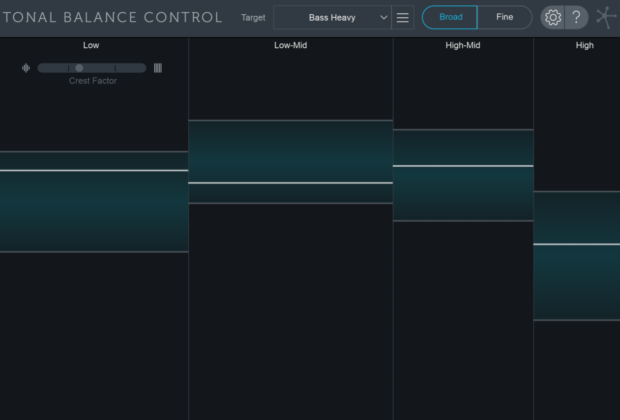This screenshot has height=420, width=620.
Task: Click the white level line in High band
Action: (577, 244)
